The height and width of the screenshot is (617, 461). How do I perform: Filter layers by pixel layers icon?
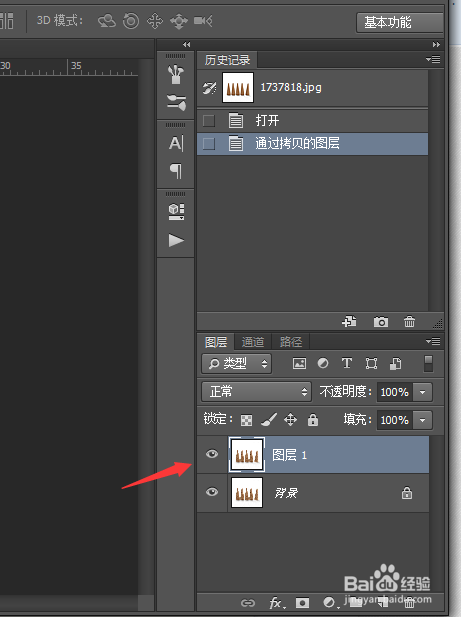pyautogui.click(x=299, y=363)
